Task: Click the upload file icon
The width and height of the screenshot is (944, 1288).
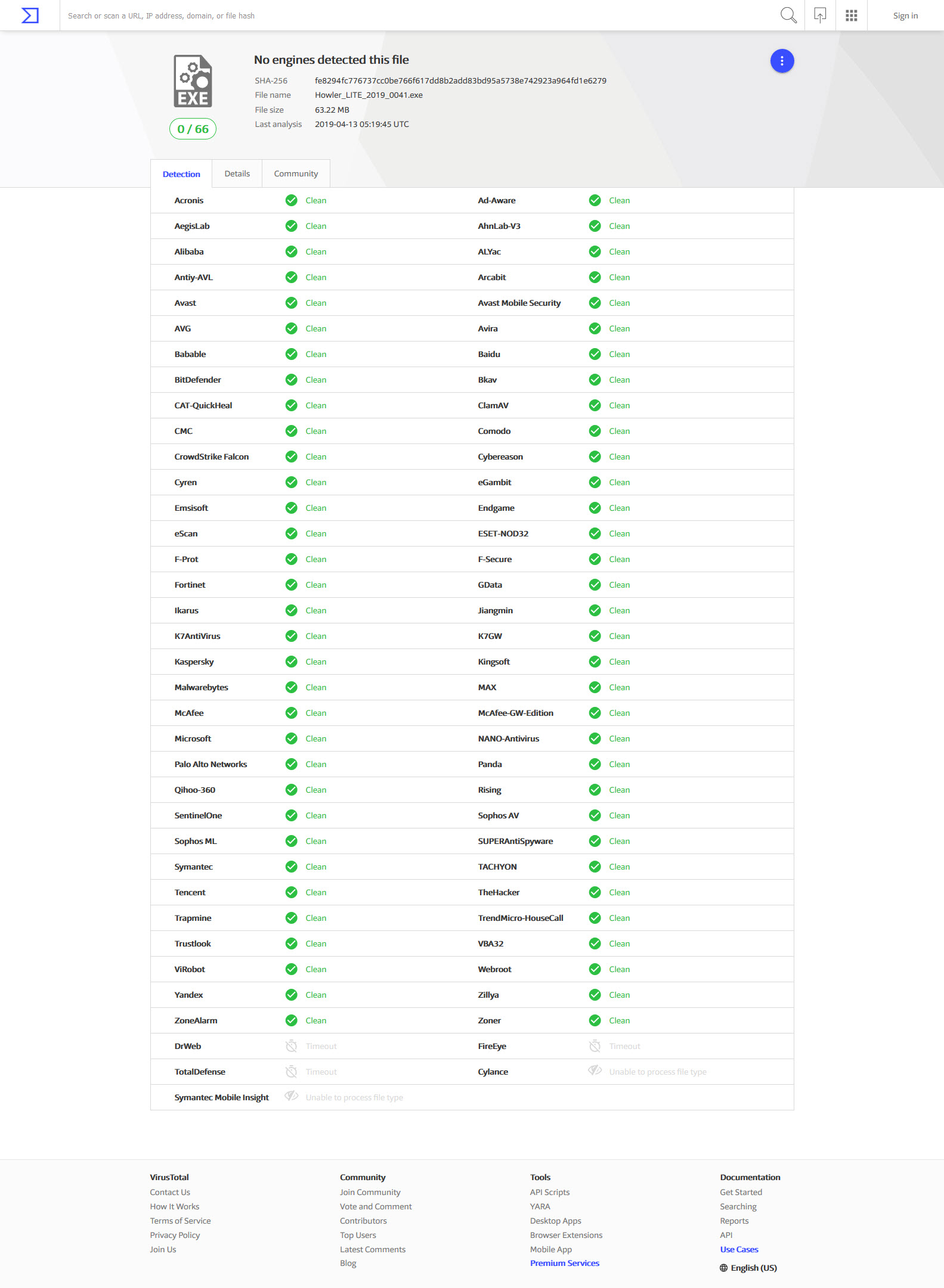Action: tap(820, 15)
